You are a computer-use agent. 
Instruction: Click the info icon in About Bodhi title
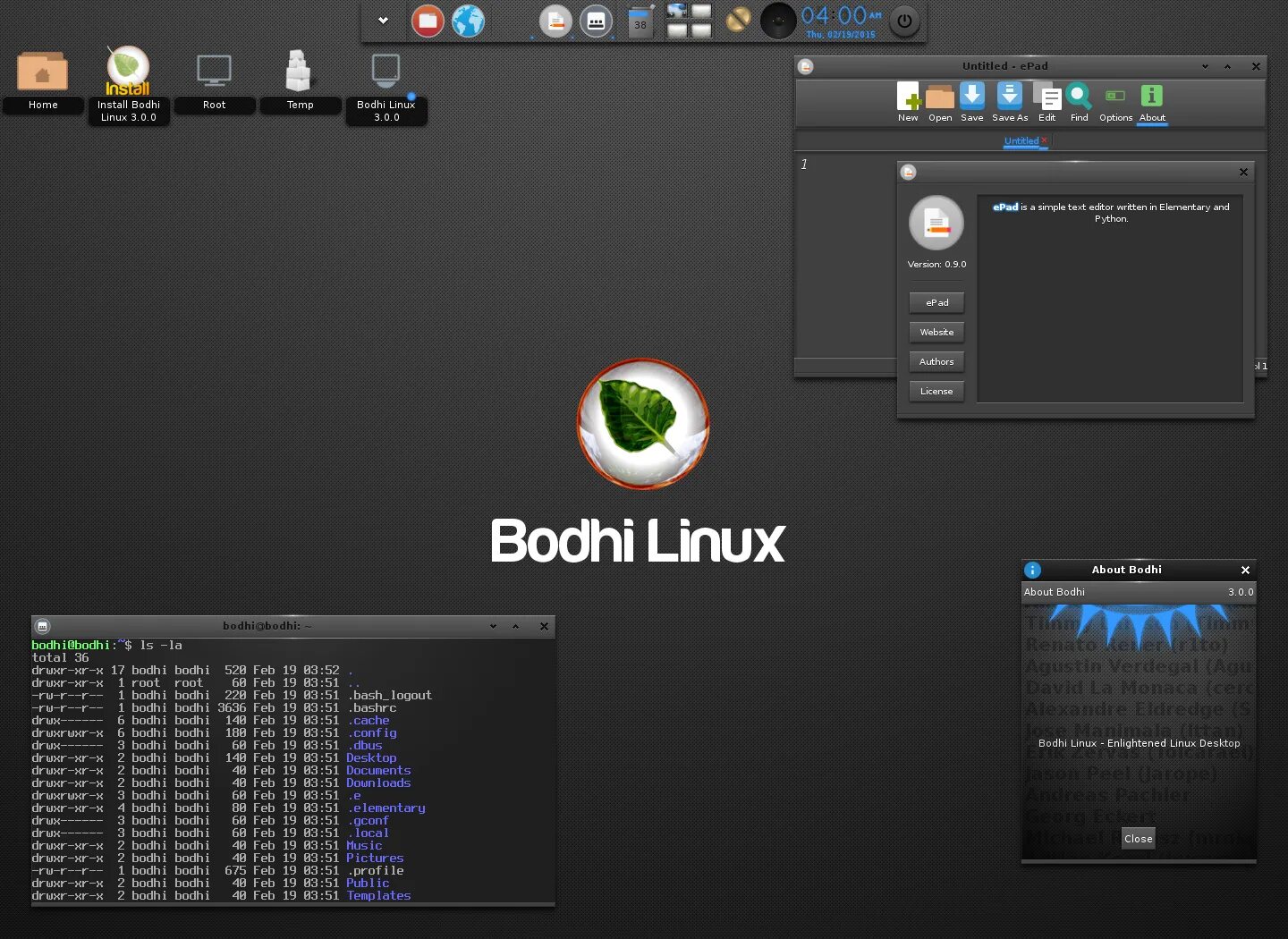coord(1032,570)
